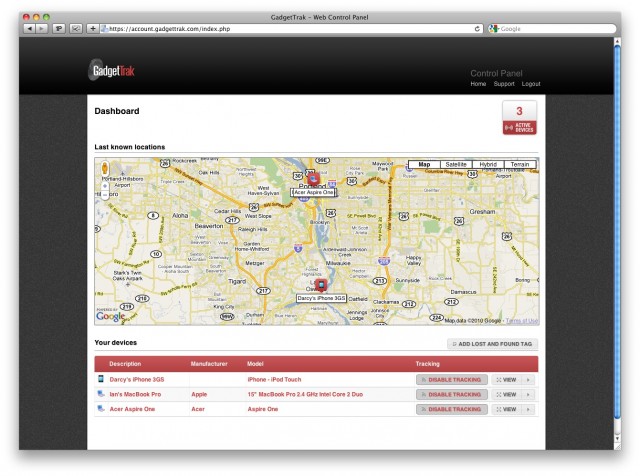Screen dimensions: 640x476
Task: Click the Street View pegman on the map
Action: [x=104, y=168]
